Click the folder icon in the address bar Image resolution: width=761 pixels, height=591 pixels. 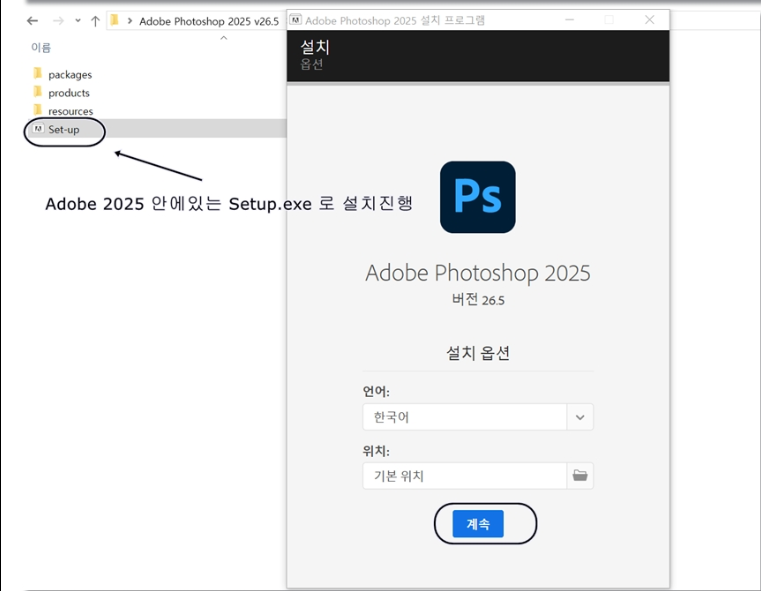114,20
